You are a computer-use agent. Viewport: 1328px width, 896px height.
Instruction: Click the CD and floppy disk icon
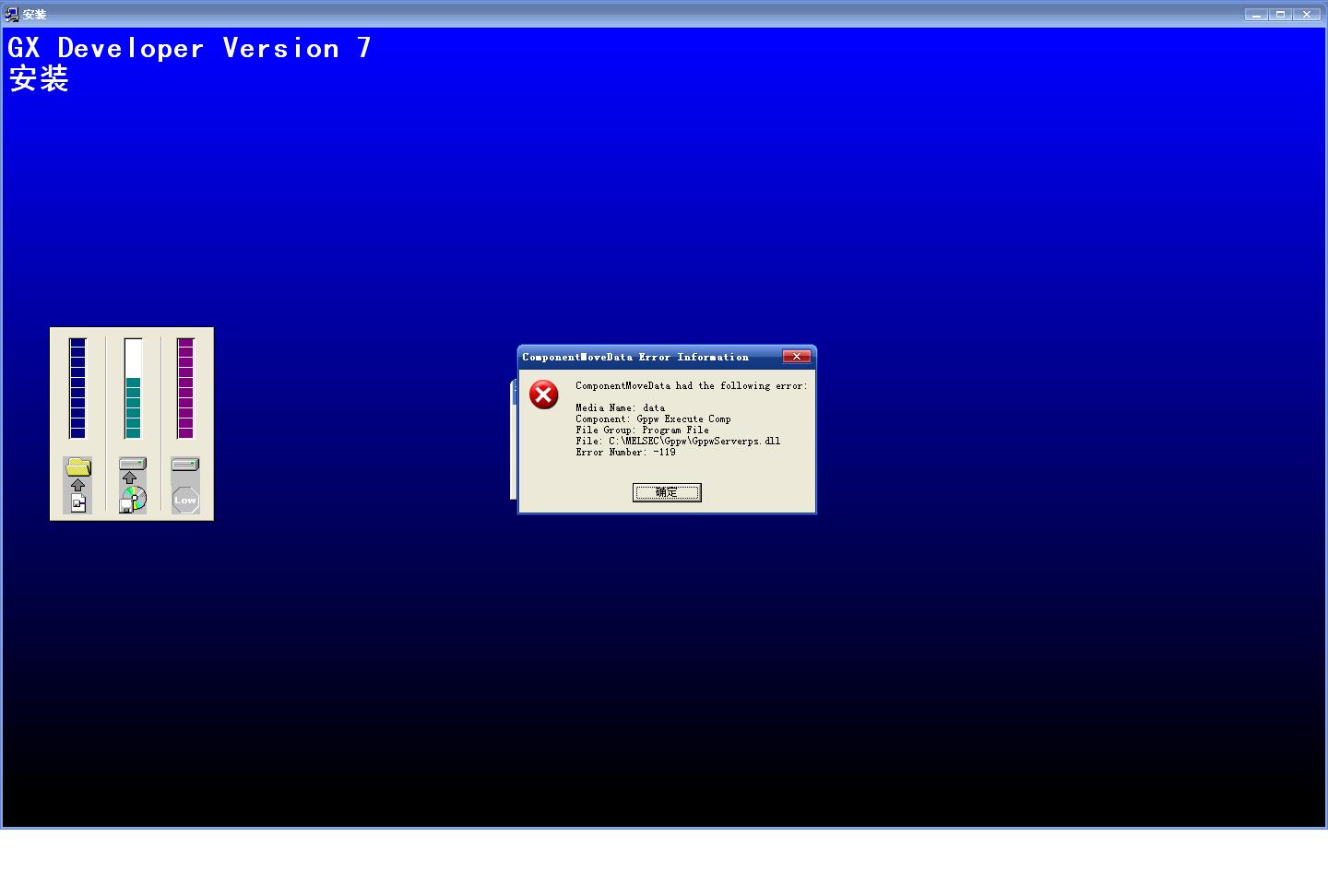133,500
